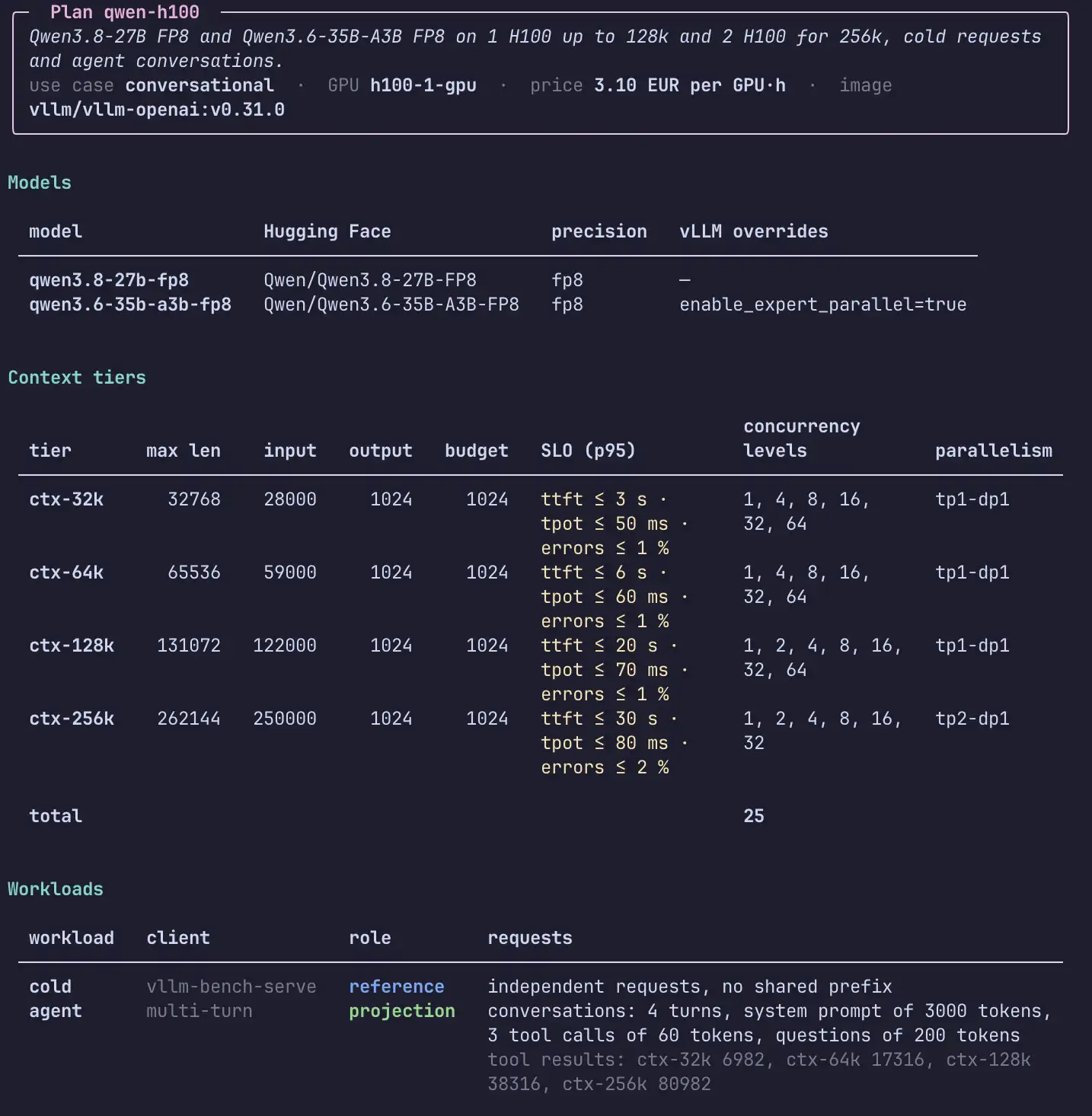1092x1116 pixels.
Task: Click SLO text 'ttft ≤ 20 s'
Action: (x=599, y=646)
